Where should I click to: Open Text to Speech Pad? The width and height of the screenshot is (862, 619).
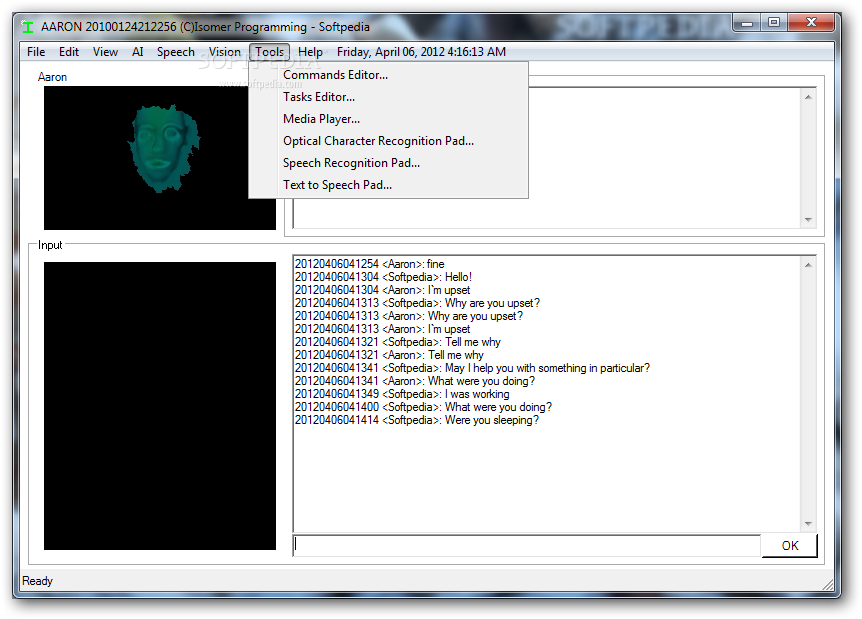pos(389,185)
